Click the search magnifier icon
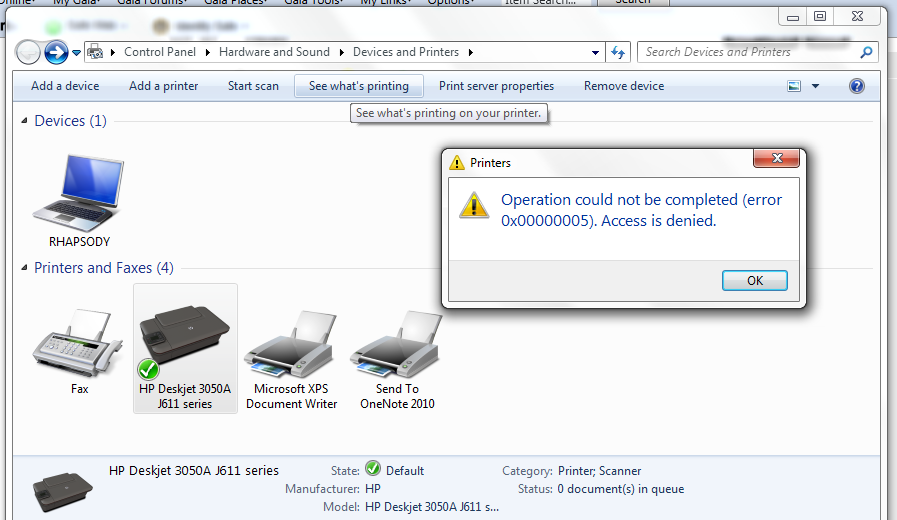 pyautogui.click(x=866, y=52)
